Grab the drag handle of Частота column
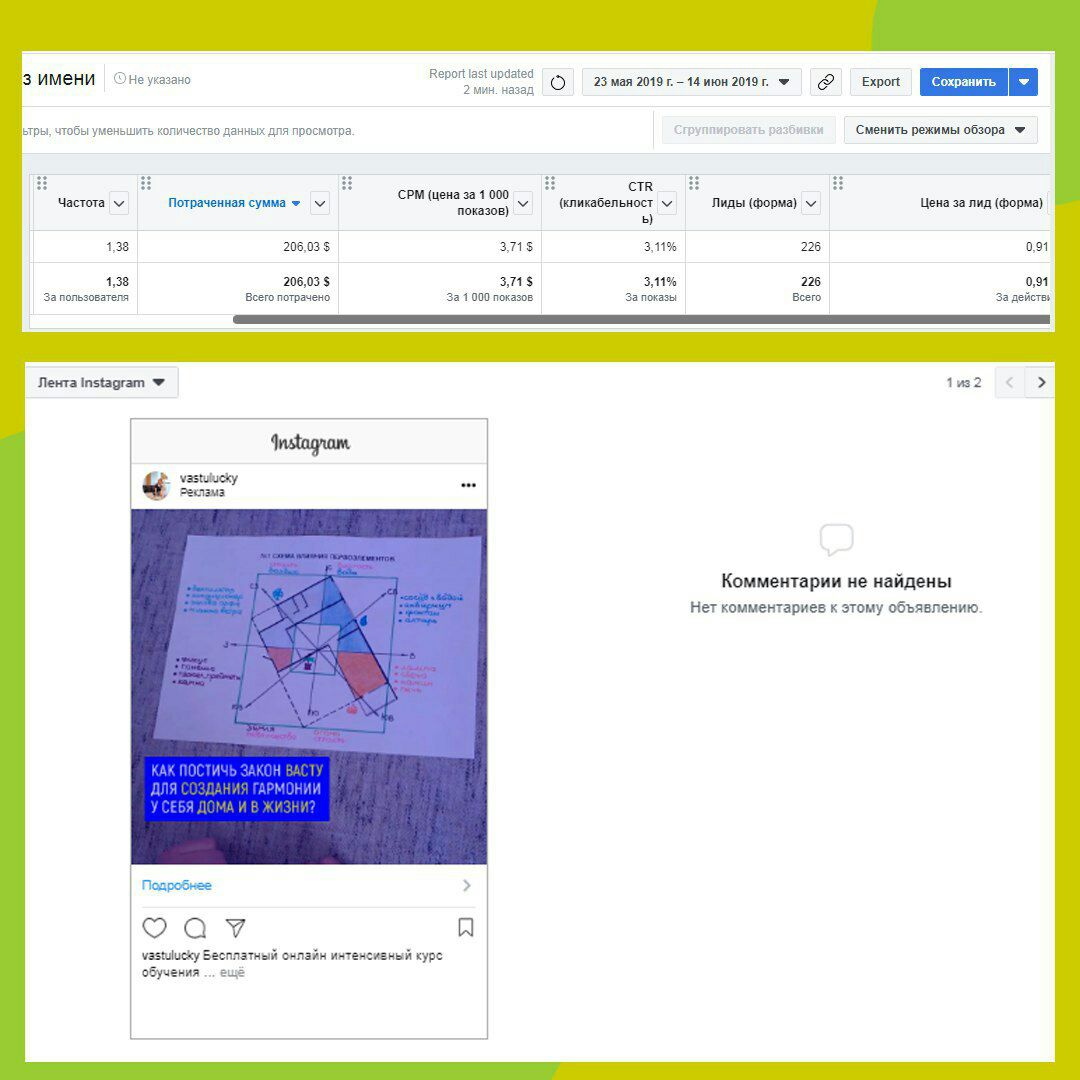 point(42,183)
